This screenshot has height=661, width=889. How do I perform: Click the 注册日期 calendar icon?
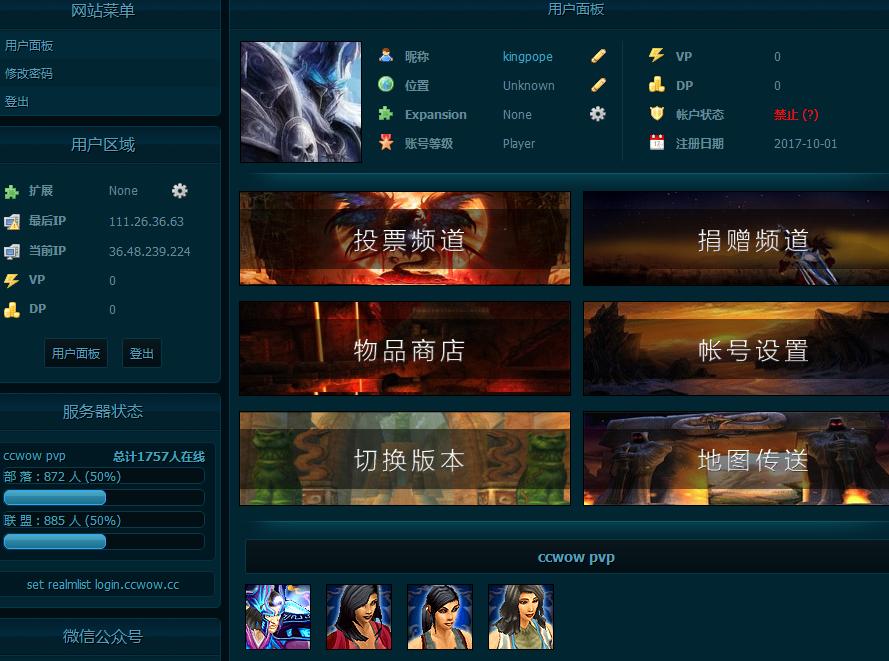coord(655,143)
